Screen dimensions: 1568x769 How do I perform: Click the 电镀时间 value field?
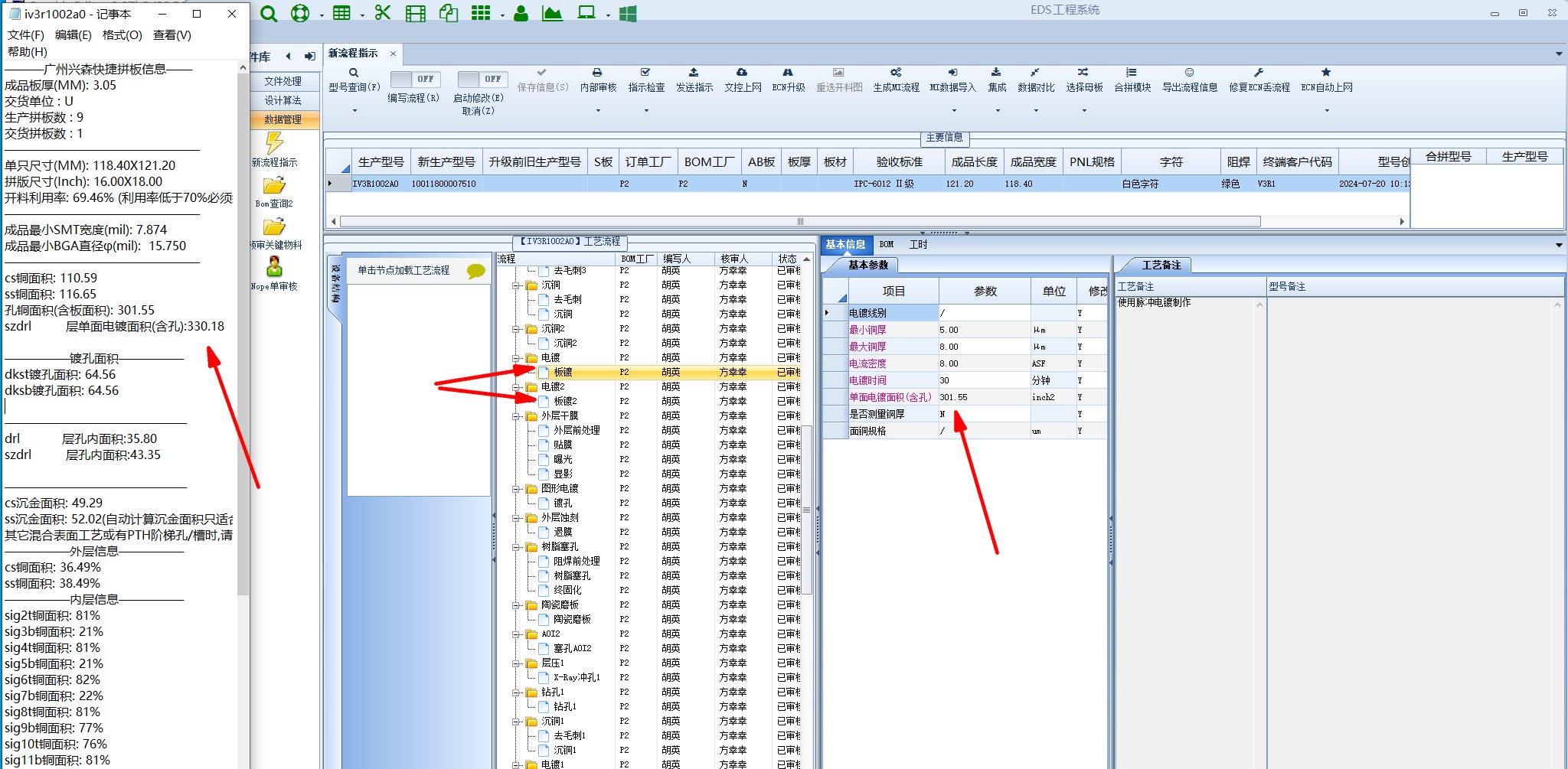tap(984, 381)
